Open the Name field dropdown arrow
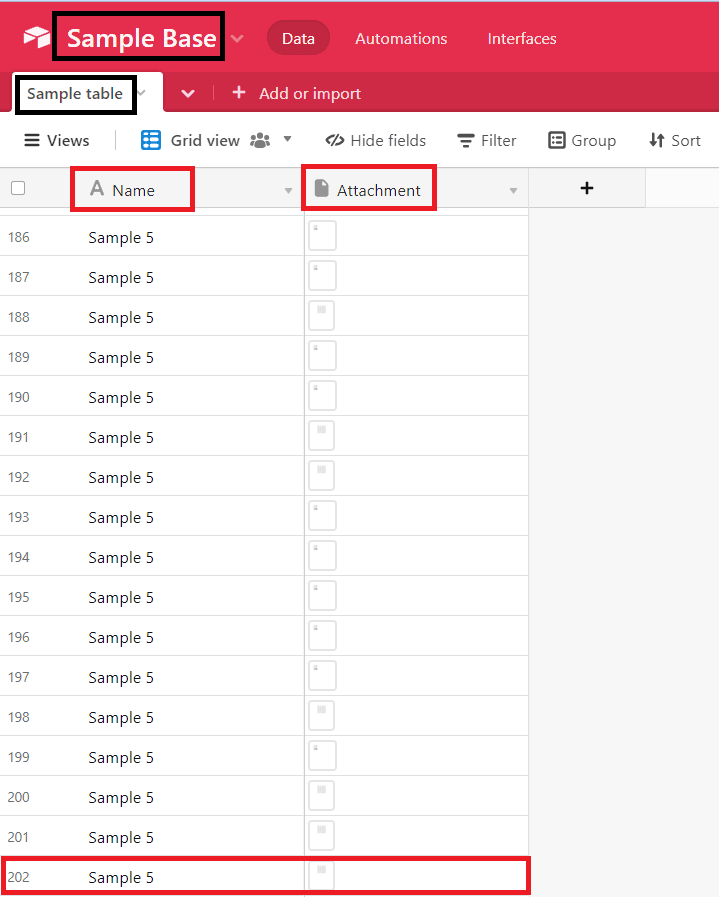The image size is (719, 897). [288, 190]
